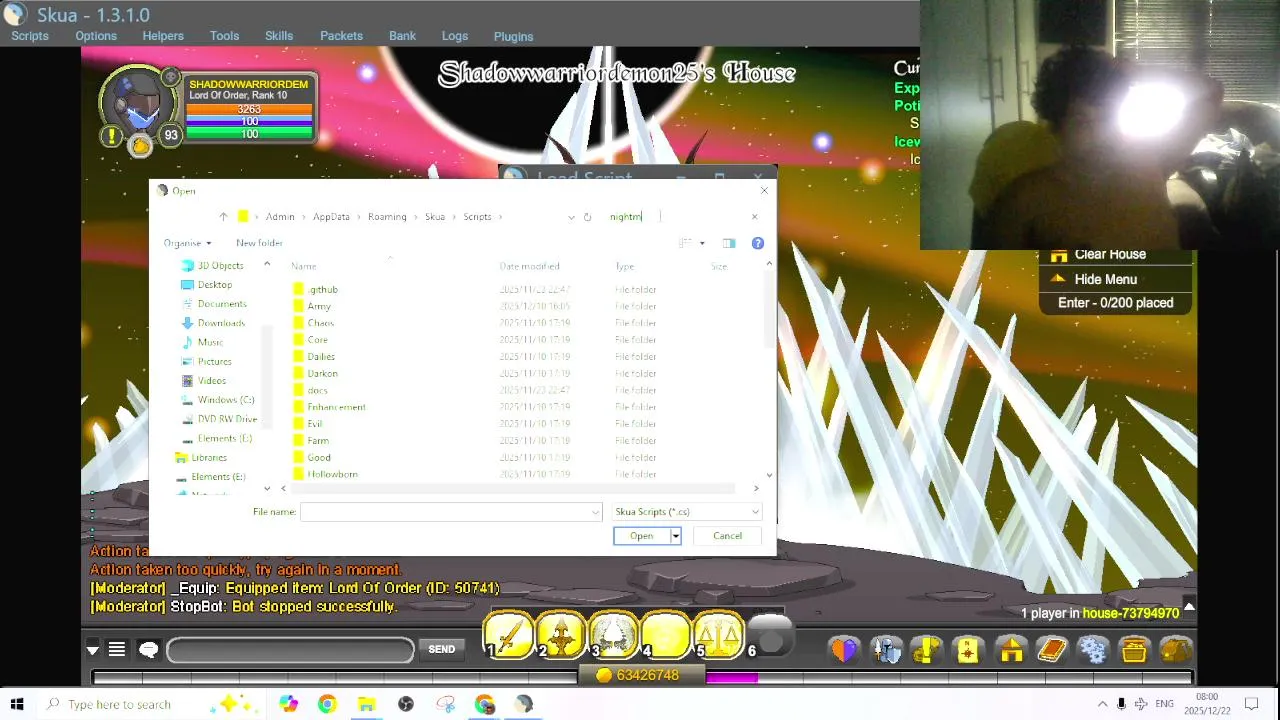Sort by Date modified column header

[x=529, y=266]
